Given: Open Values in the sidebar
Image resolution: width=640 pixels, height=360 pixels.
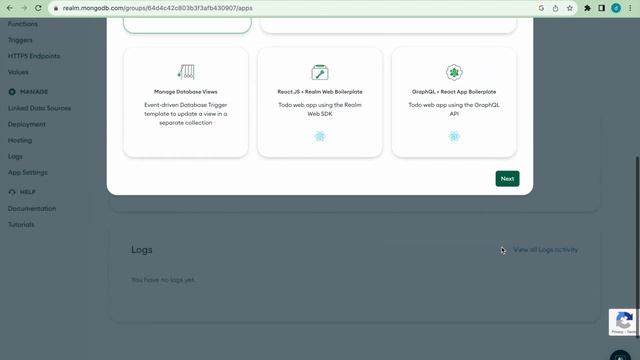Looking at the screenshot, I should [18, 72].
